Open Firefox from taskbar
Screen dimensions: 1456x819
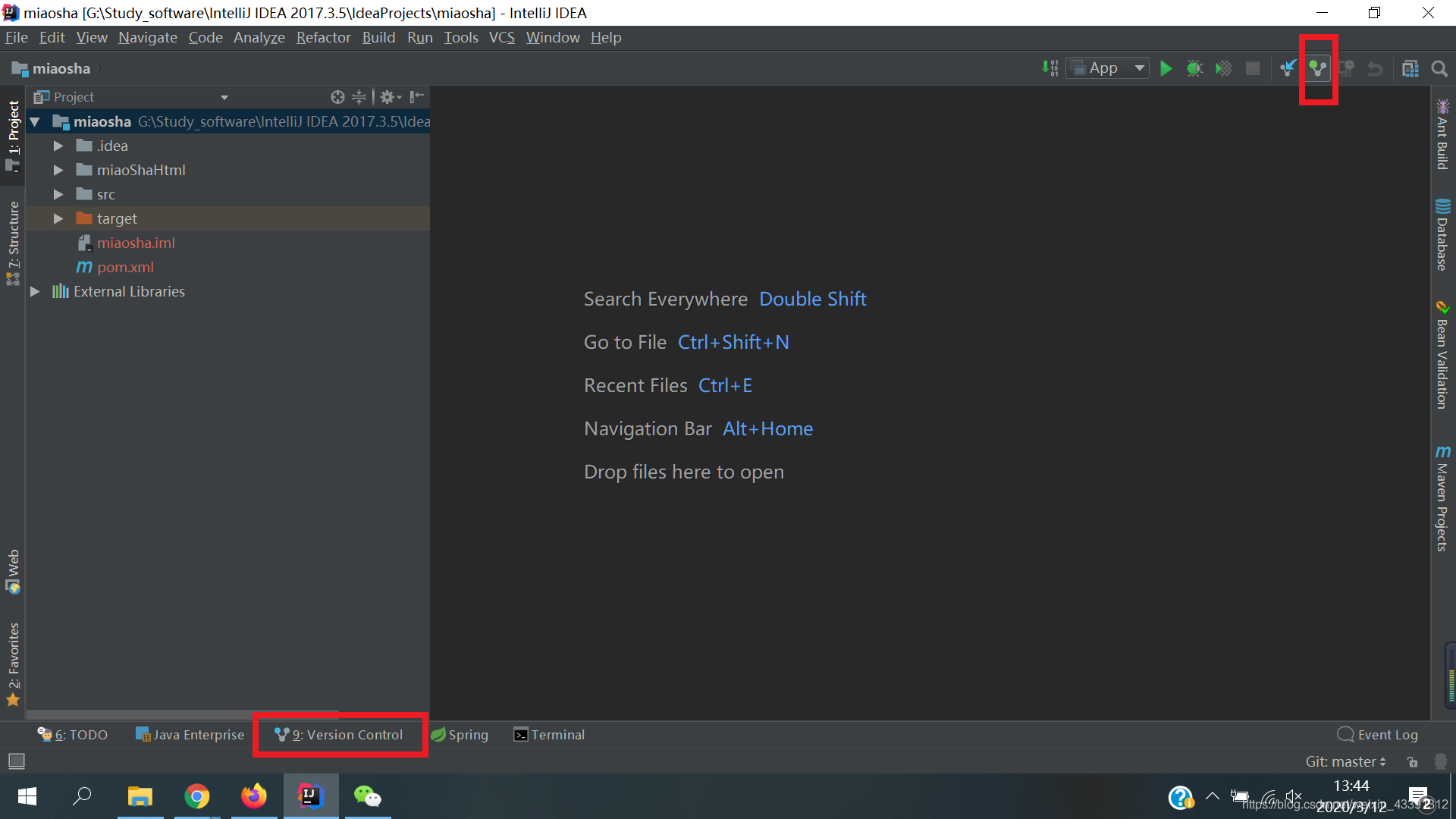[254, 796]
